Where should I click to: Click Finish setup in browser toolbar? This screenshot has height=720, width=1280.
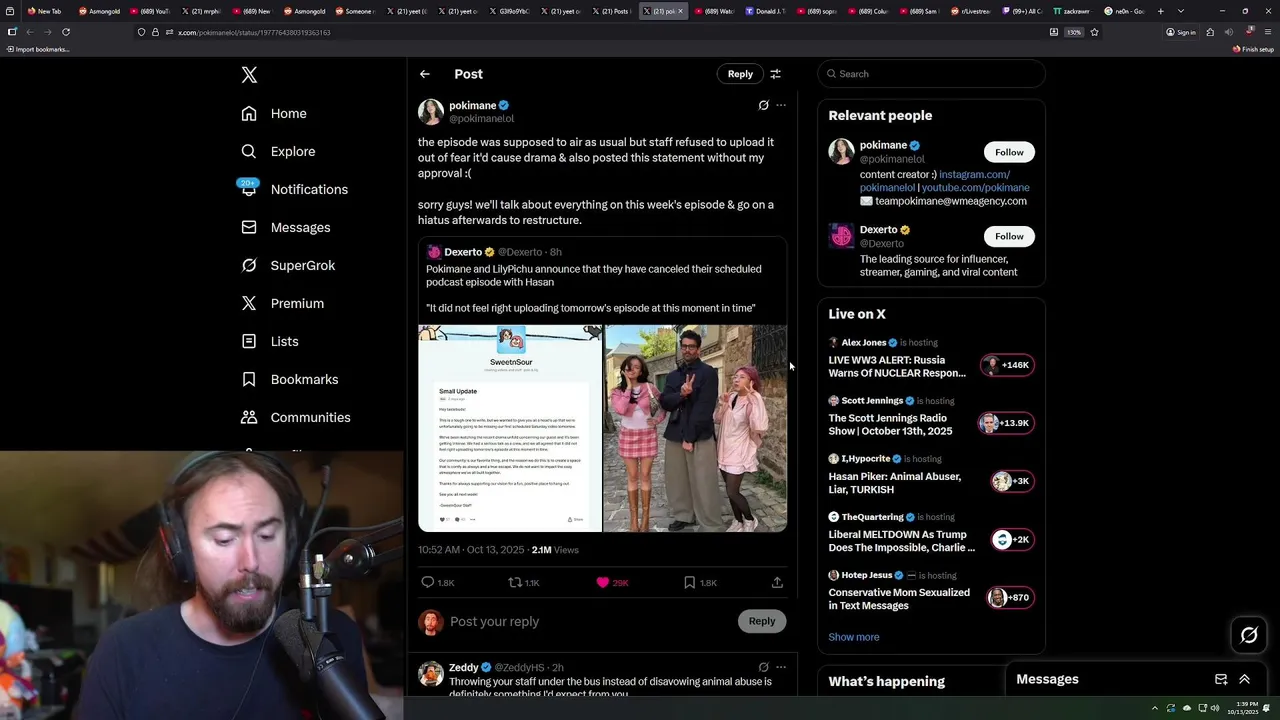pyautogui.click(x=1254, y=49)
